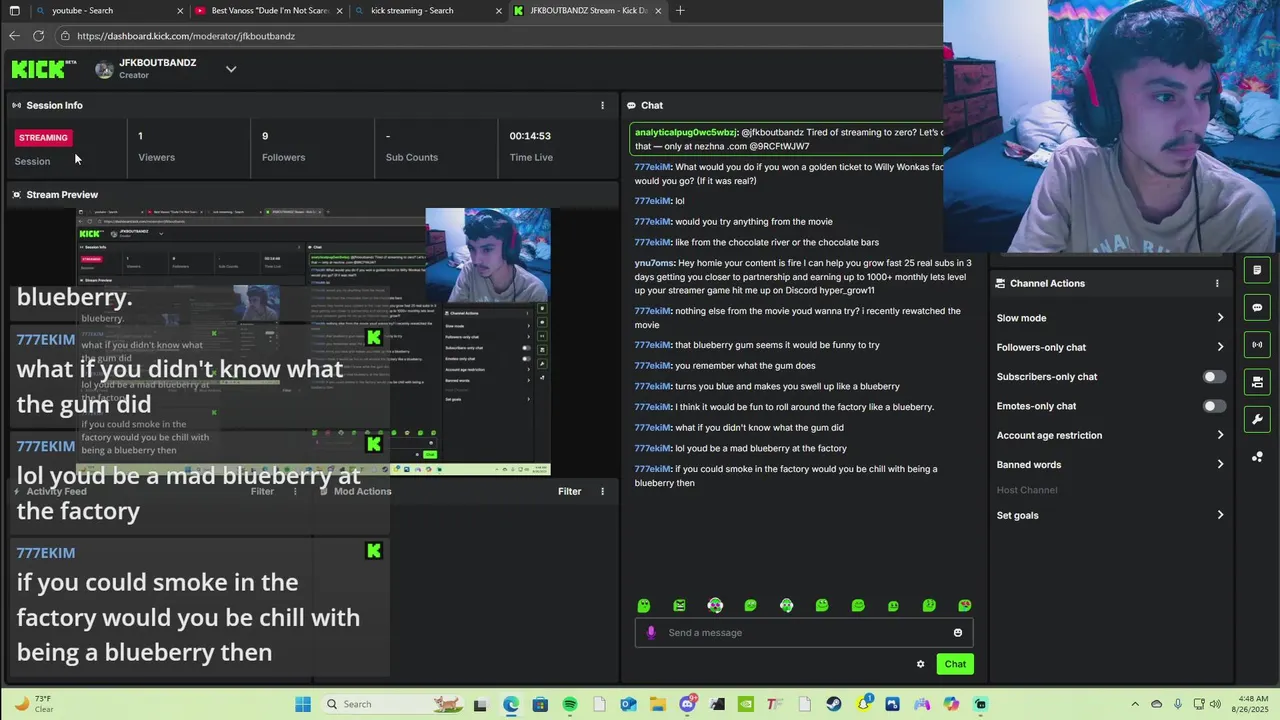Open Spotify from the taskbar
The height and width of the screenshot is (720, 1280).
(570, 704)
